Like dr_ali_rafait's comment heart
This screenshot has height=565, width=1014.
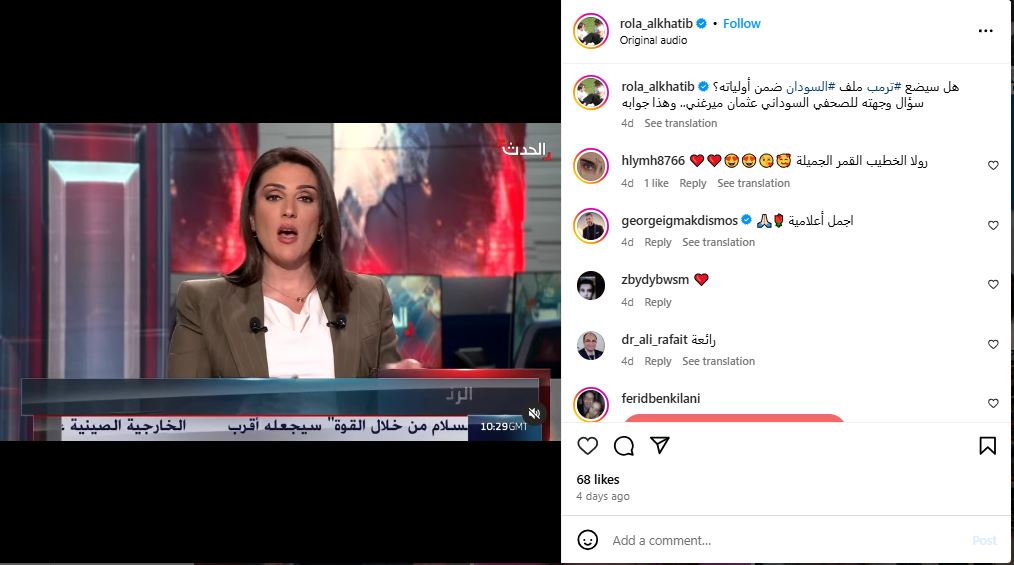coord(993,344)
